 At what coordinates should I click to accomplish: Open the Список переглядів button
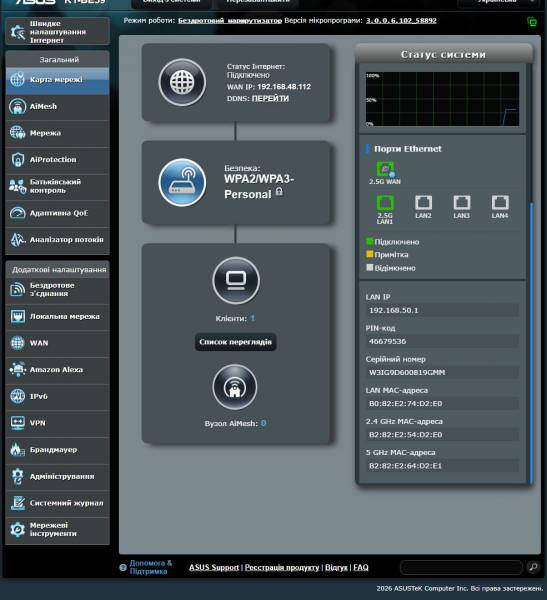coord(235,342)
